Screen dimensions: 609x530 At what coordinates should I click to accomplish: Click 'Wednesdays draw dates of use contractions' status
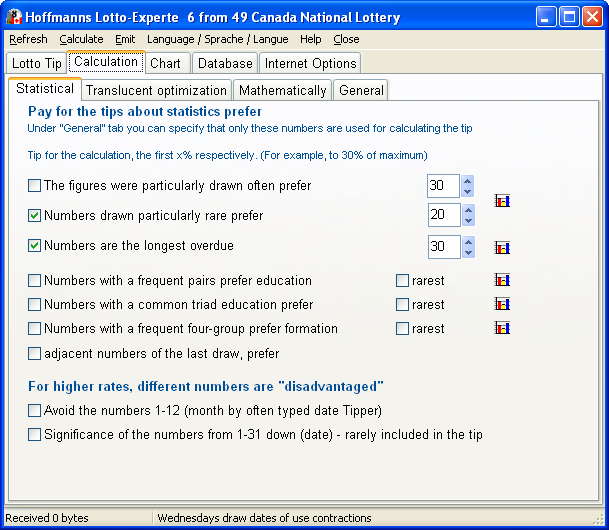(x=264, y=518)
